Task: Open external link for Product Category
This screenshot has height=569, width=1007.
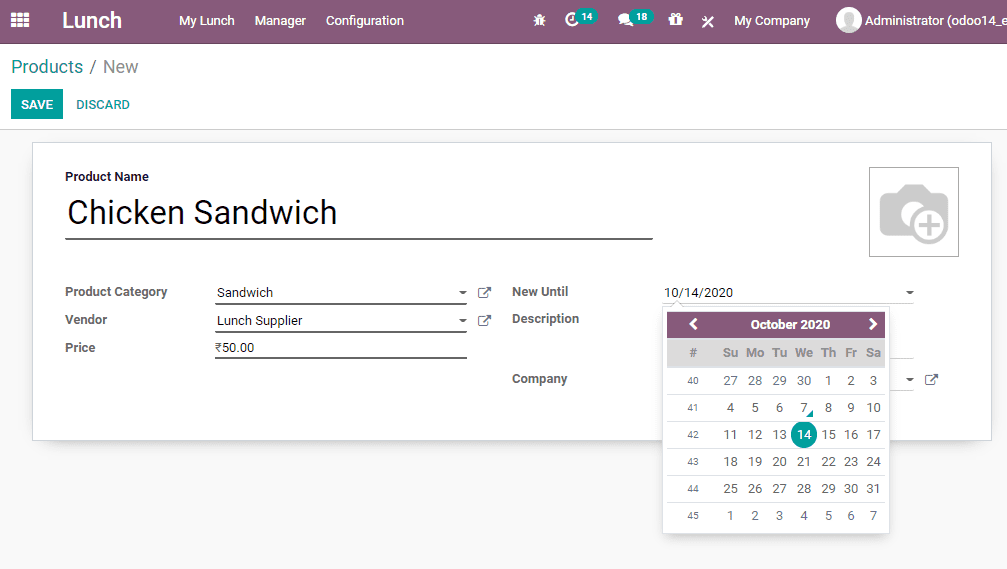Action: tap(484, 293)
